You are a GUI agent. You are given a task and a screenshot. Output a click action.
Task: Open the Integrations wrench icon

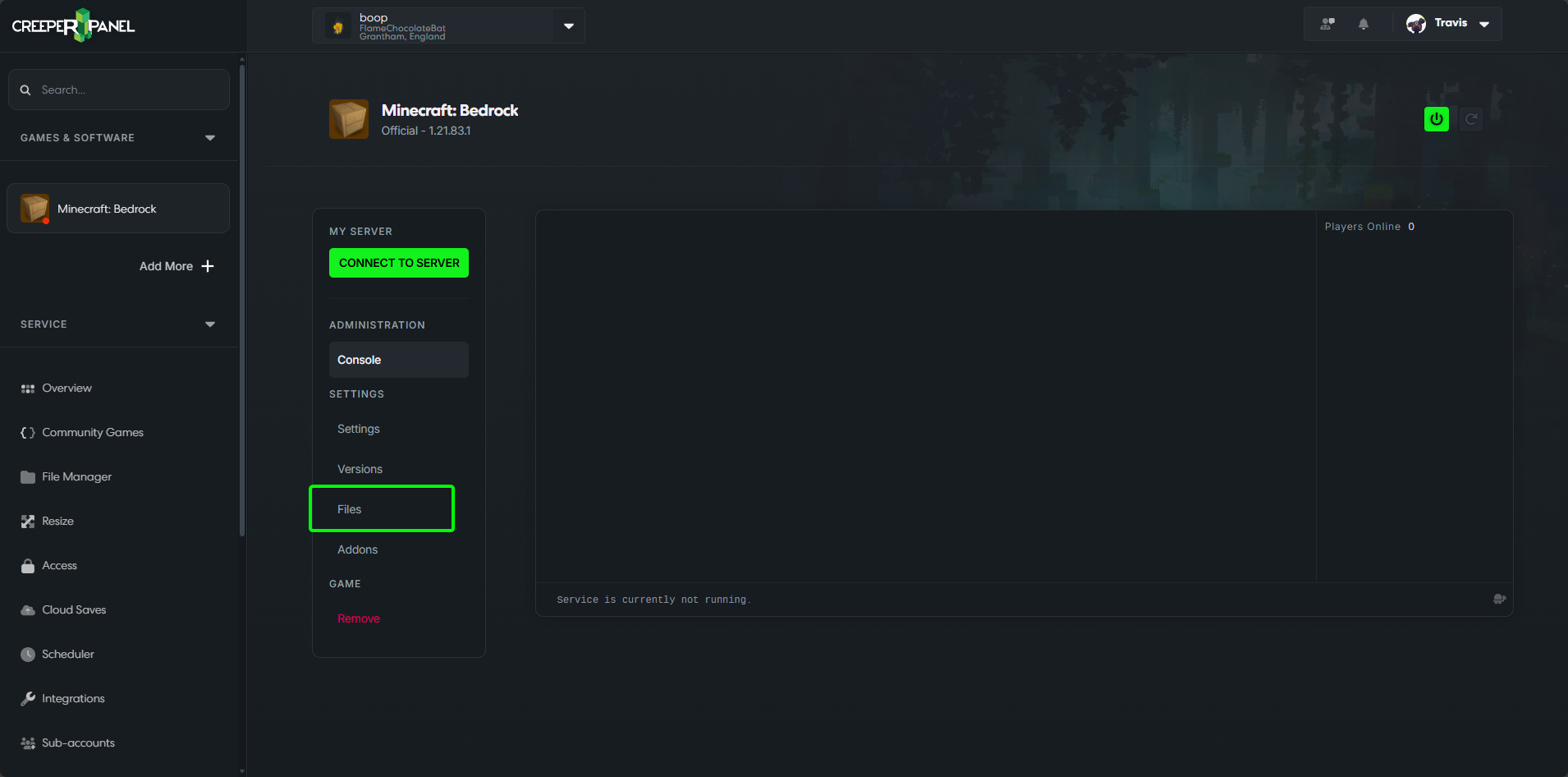[x=27, y=698]
